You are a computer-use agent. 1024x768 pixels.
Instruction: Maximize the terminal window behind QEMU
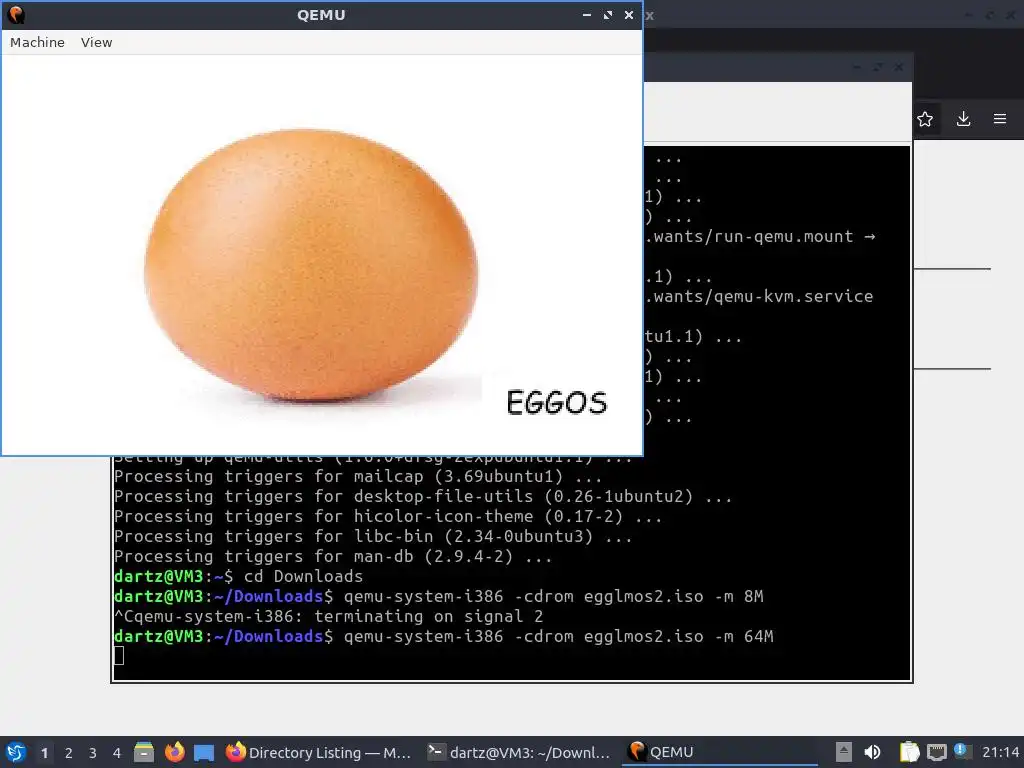878,67
